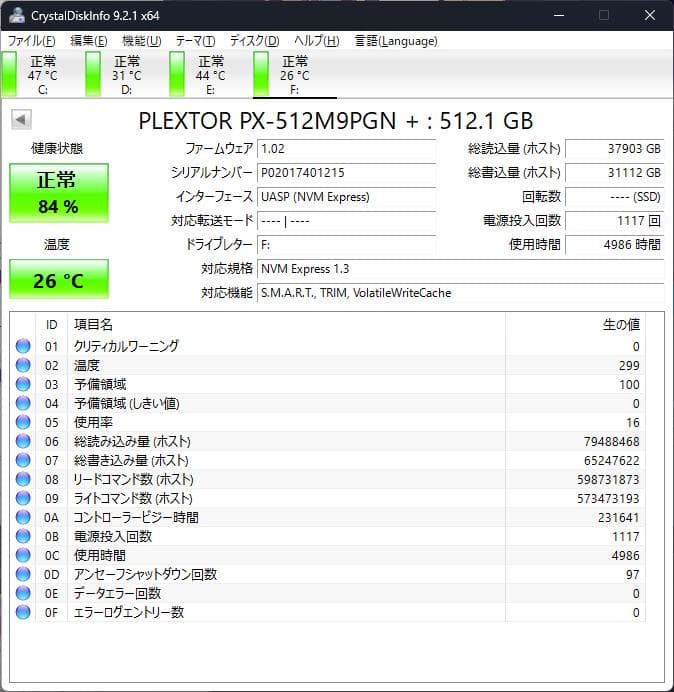Click raw value 231641
This screenshot has width=674, height=692.
tap(618, 517)
